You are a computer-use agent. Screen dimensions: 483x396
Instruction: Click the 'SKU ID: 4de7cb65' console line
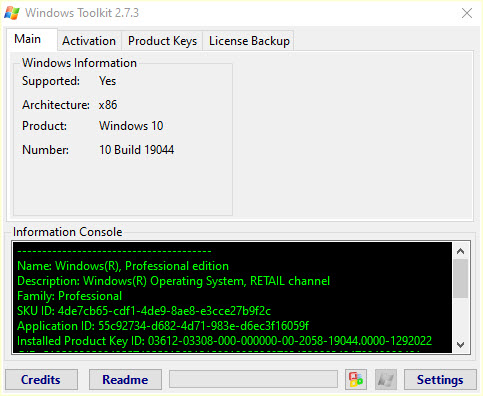[x=144, y=311]
